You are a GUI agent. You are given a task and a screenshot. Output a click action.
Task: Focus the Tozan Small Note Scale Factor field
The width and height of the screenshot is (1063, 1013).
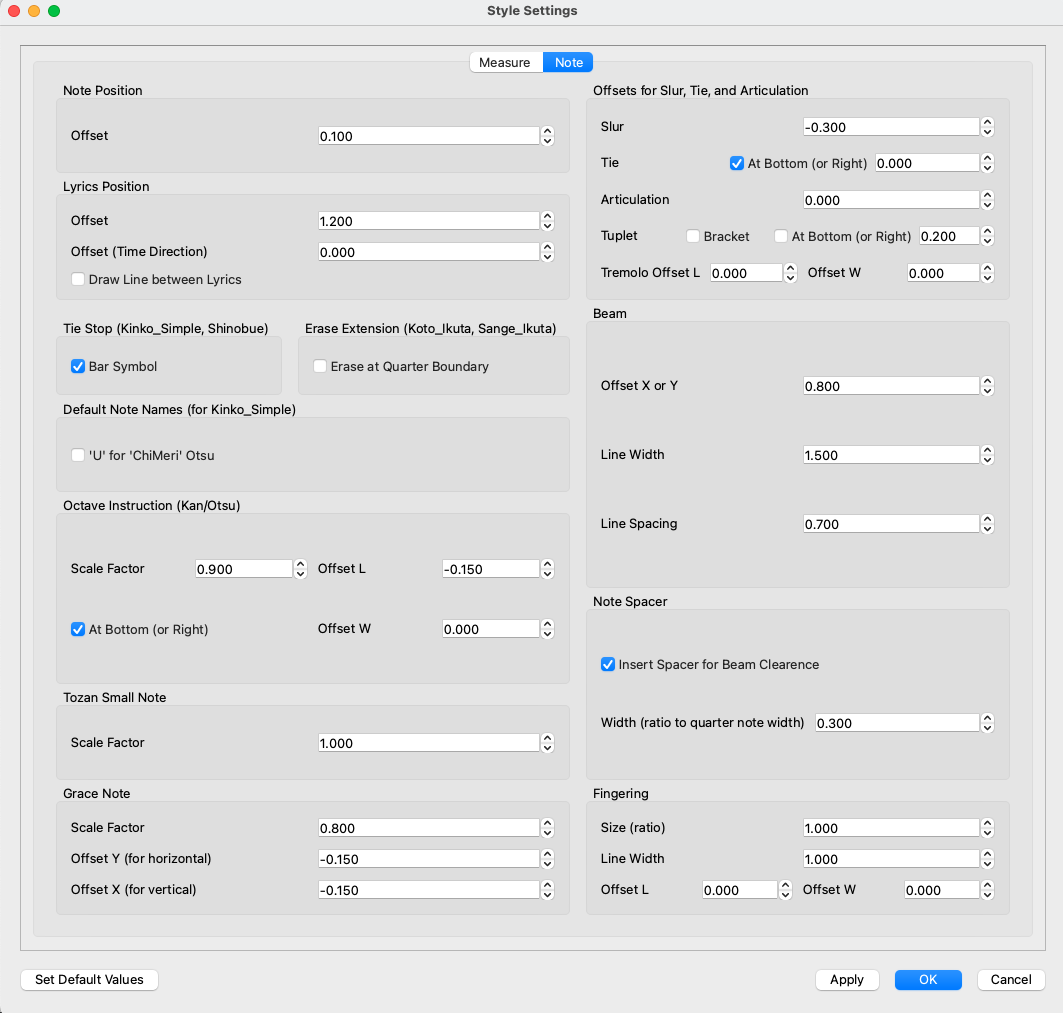[x=428, y=743]
